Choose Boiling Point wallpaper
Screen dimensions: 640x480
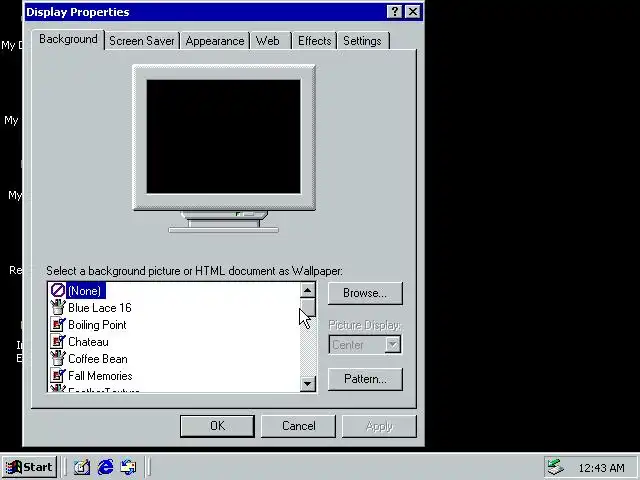(x=97, y=325)
